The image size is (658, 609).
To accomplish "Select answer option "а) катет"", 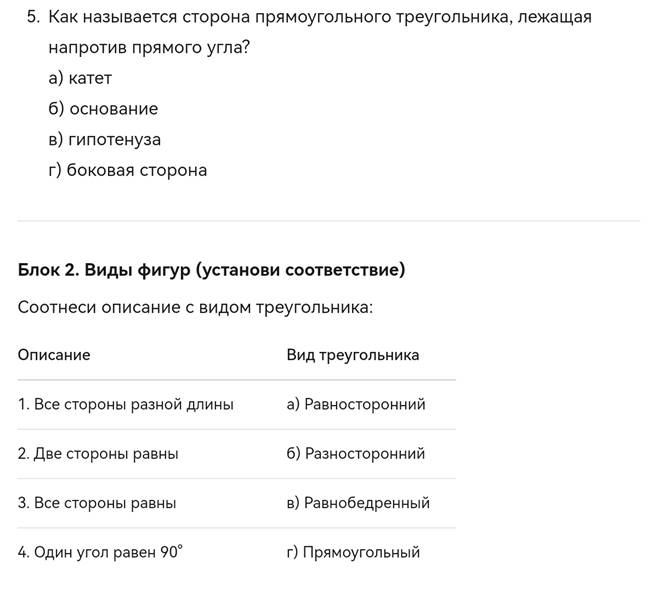I will tap(80, 78).
